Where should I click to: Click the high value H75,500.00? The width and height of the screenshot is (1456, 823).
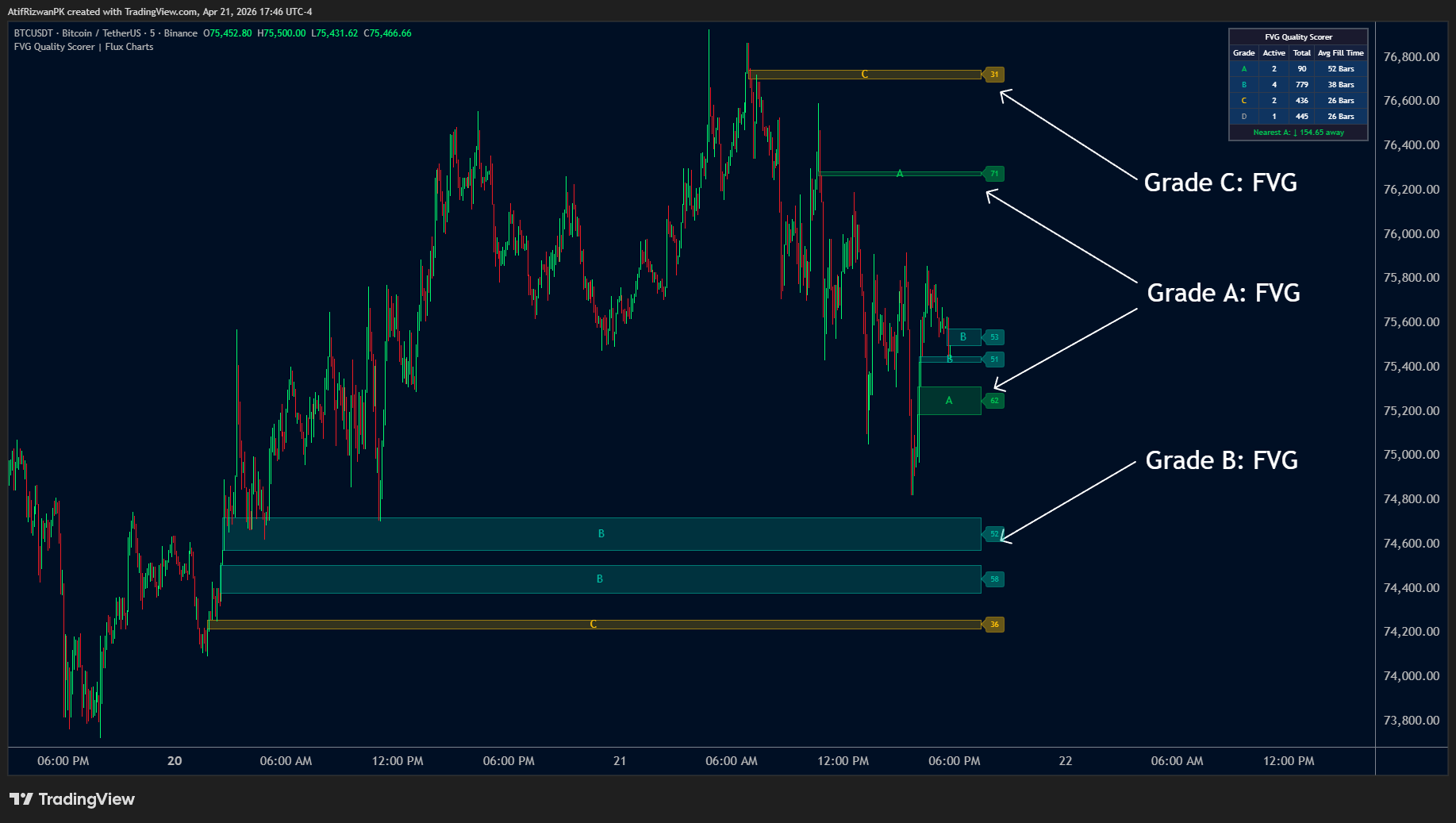(x=282, y=33)
